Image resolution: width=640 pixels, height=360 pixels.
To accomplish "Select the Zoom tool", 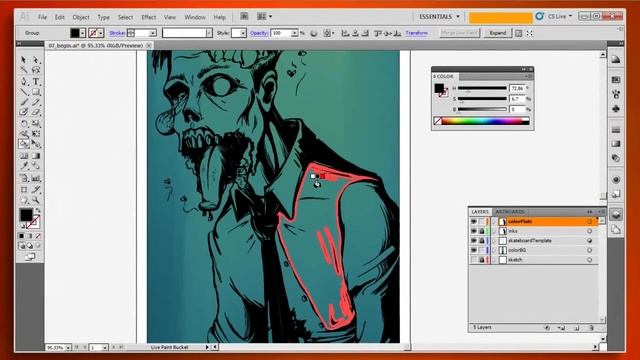I will tap(36, 200).
